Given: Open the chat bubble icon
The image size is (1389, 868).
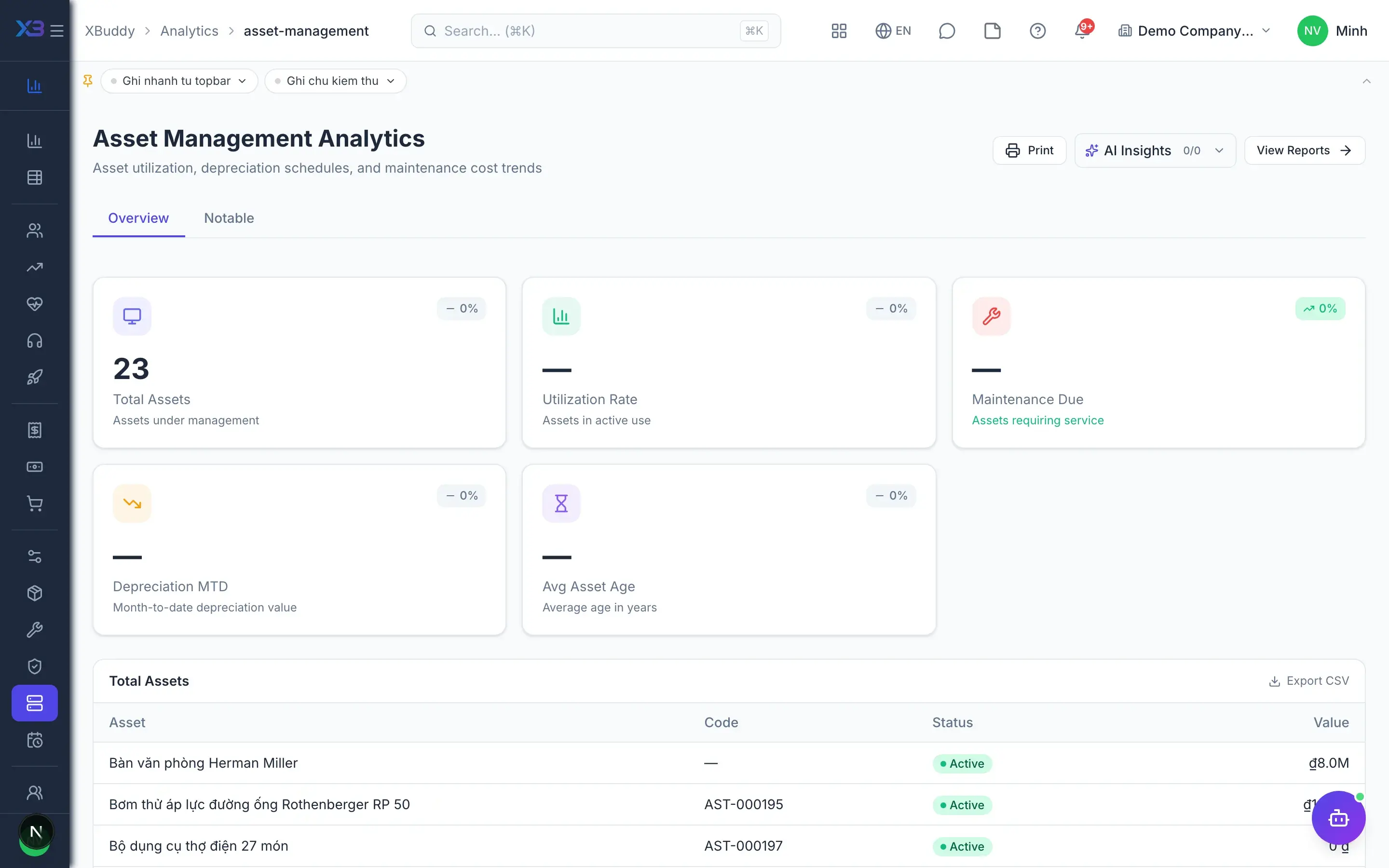Looking at the screenshot, I should pos(946,31).
